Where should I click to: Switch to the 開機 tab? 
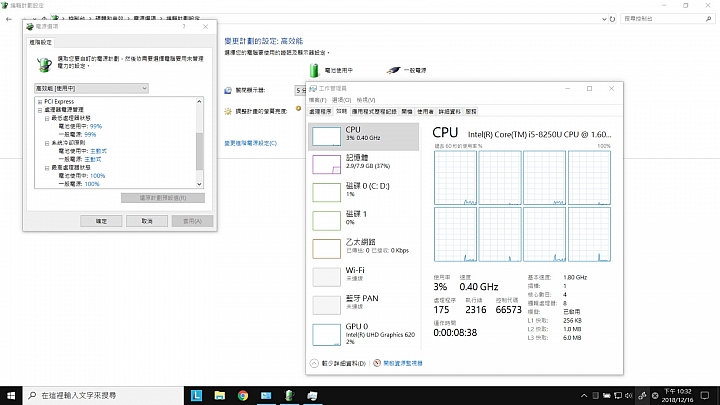[407, 112]
